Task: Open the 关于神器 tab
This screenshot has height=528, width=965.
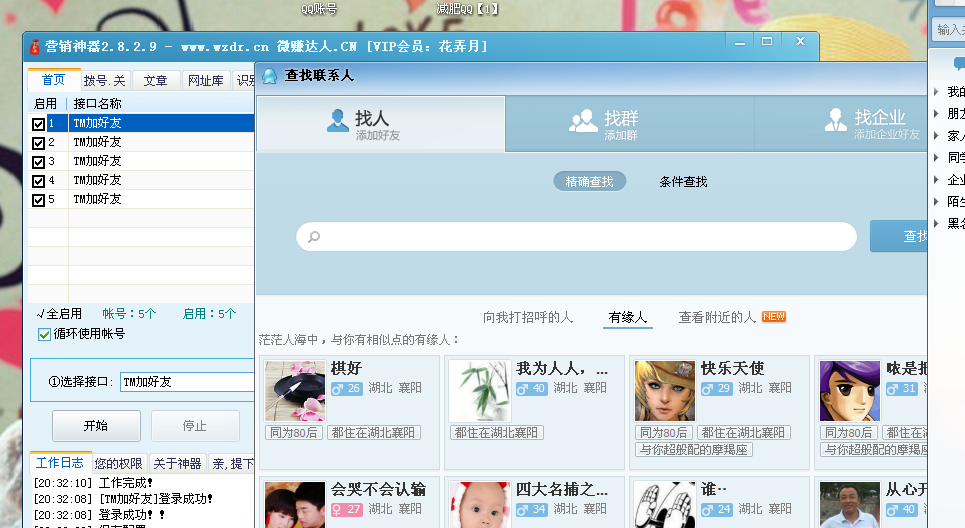Action: pos(177,463)
